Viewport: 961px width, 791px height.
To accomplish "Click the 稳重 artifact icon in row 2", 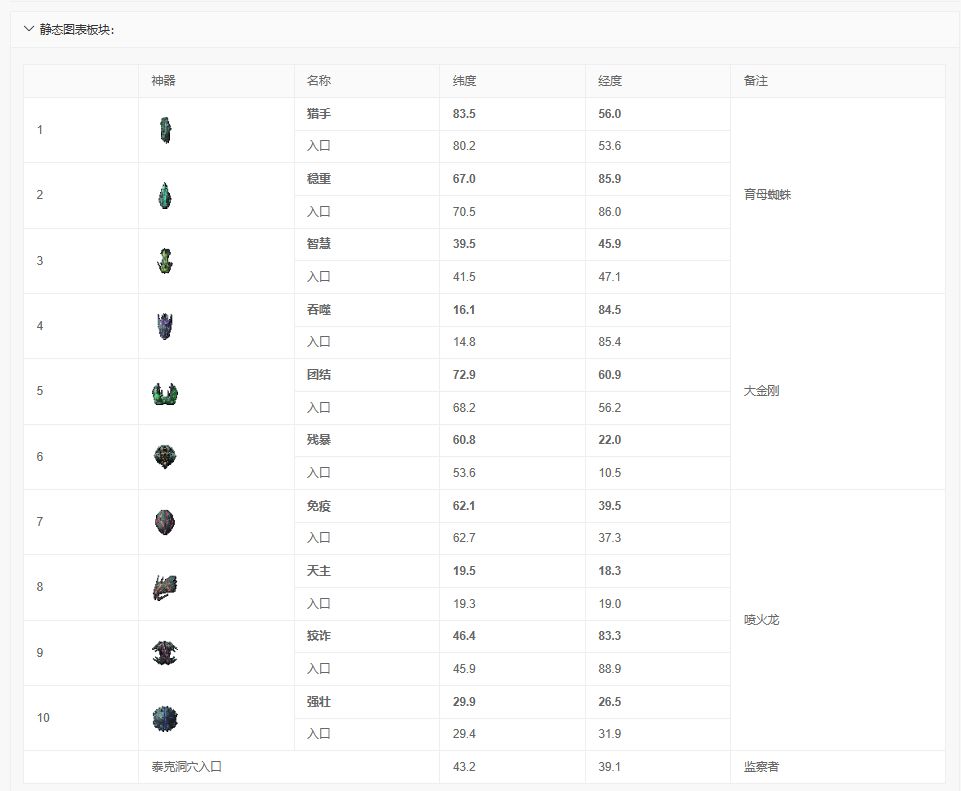I will [x=165, y=195].
